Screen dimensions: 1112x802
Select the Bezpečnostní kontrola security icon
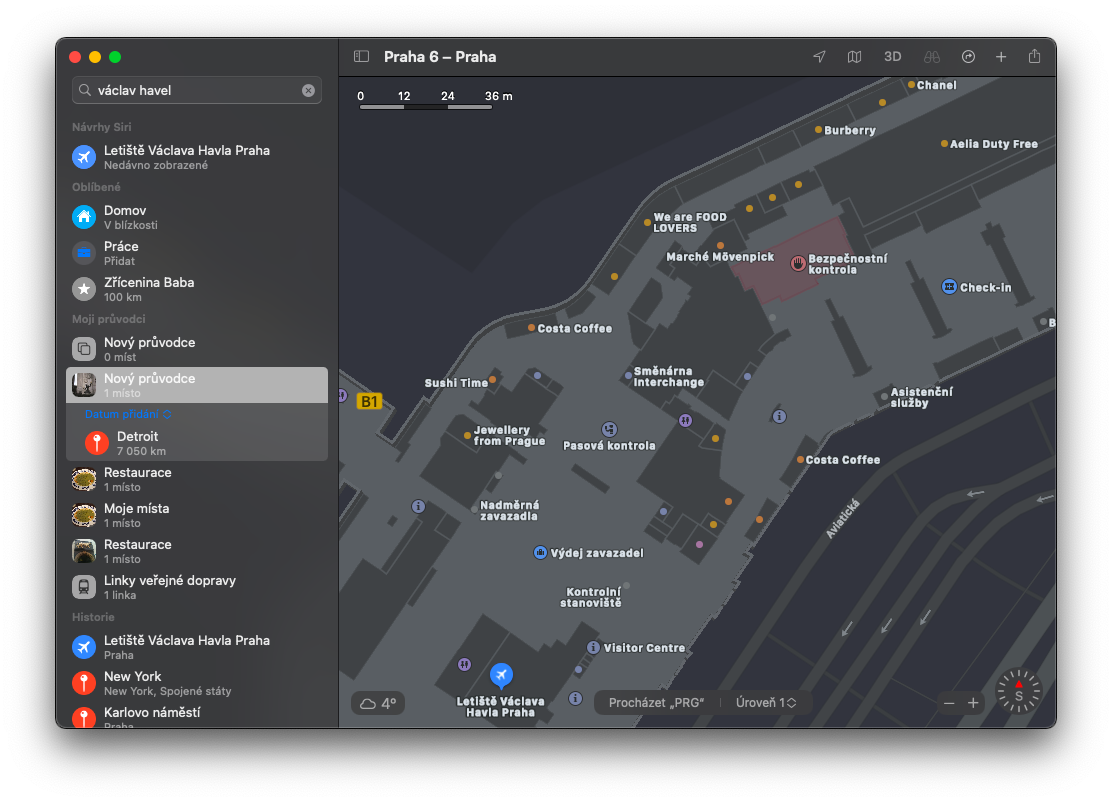[798, 263]
